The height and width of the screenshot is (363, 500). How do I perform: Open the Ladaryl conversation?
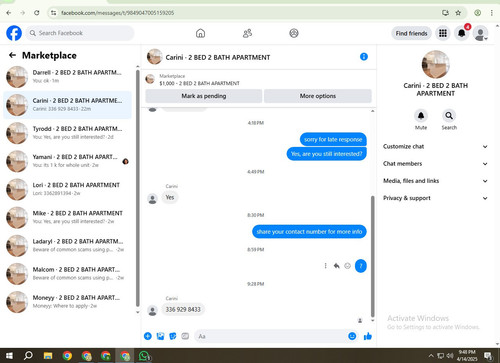tap(68, 246)
